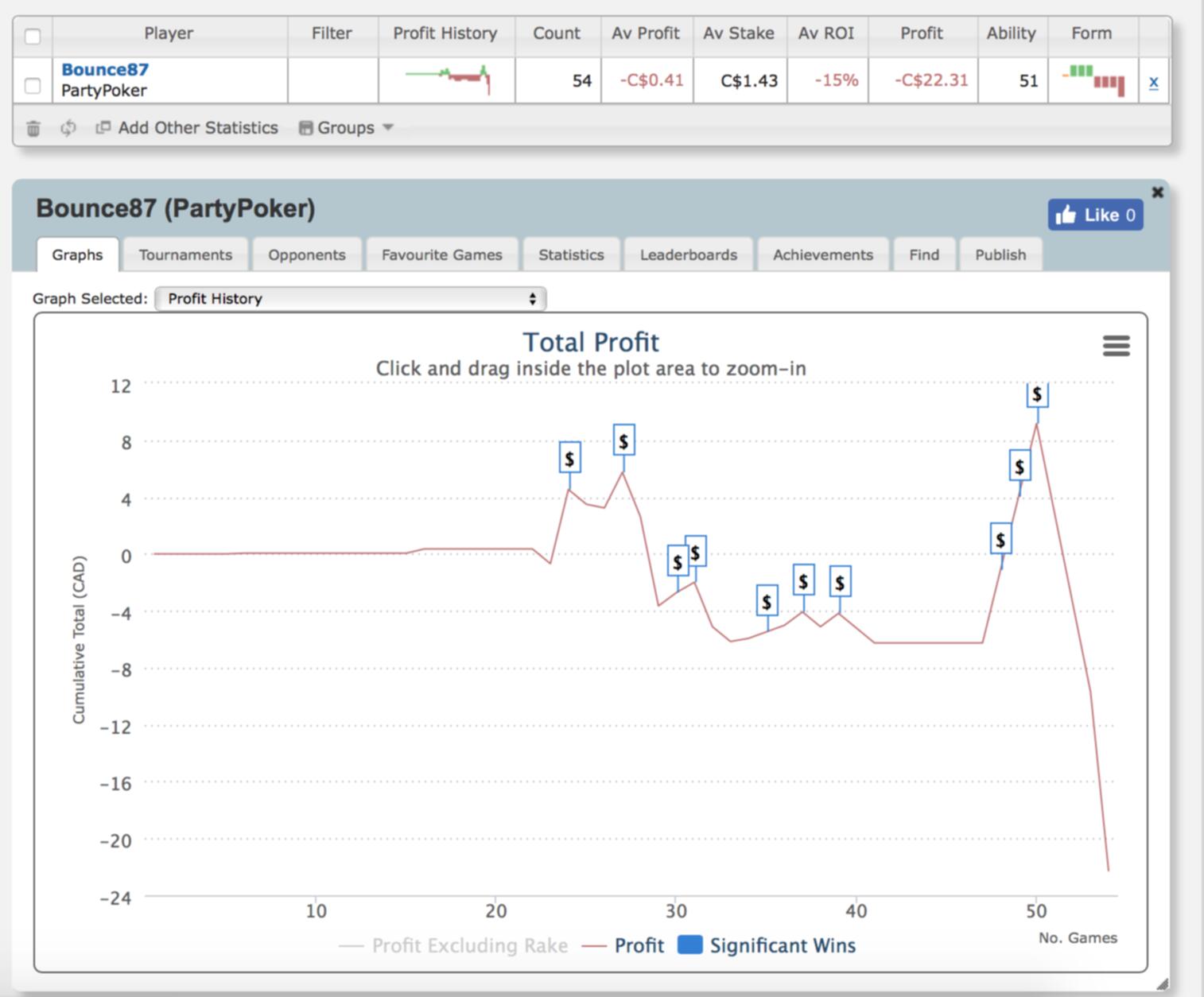Image resolution: width=1204 pixels, height=997 pixels.
Task: Click the Facebook Like thumbs-up button
Action: [1094, 215]
